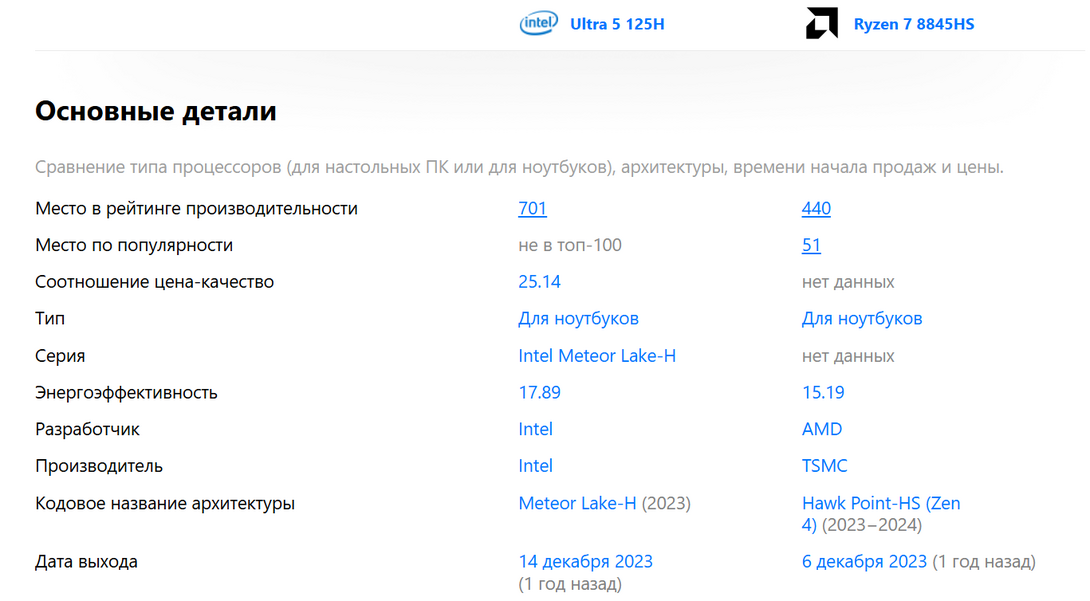Open Meteor Lake-H architecture codename link
The width and height of the screenshot is (1090, 601).
(577, 504)
